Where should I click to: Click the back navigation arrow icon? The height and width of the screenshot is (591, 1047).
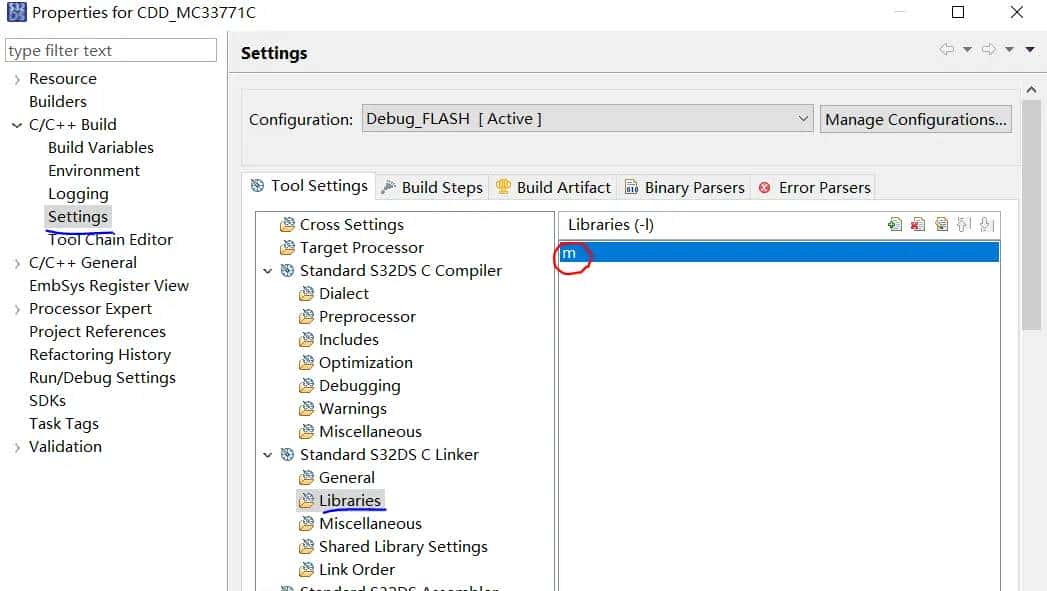pos(946,50)
